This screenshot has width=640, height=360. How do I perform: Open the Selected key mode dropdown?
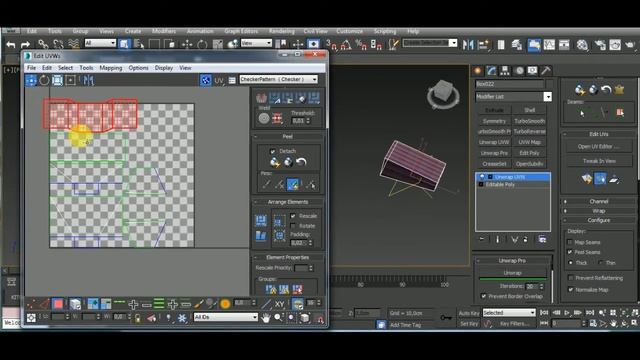pyautogui.click(x=509, y=313)
